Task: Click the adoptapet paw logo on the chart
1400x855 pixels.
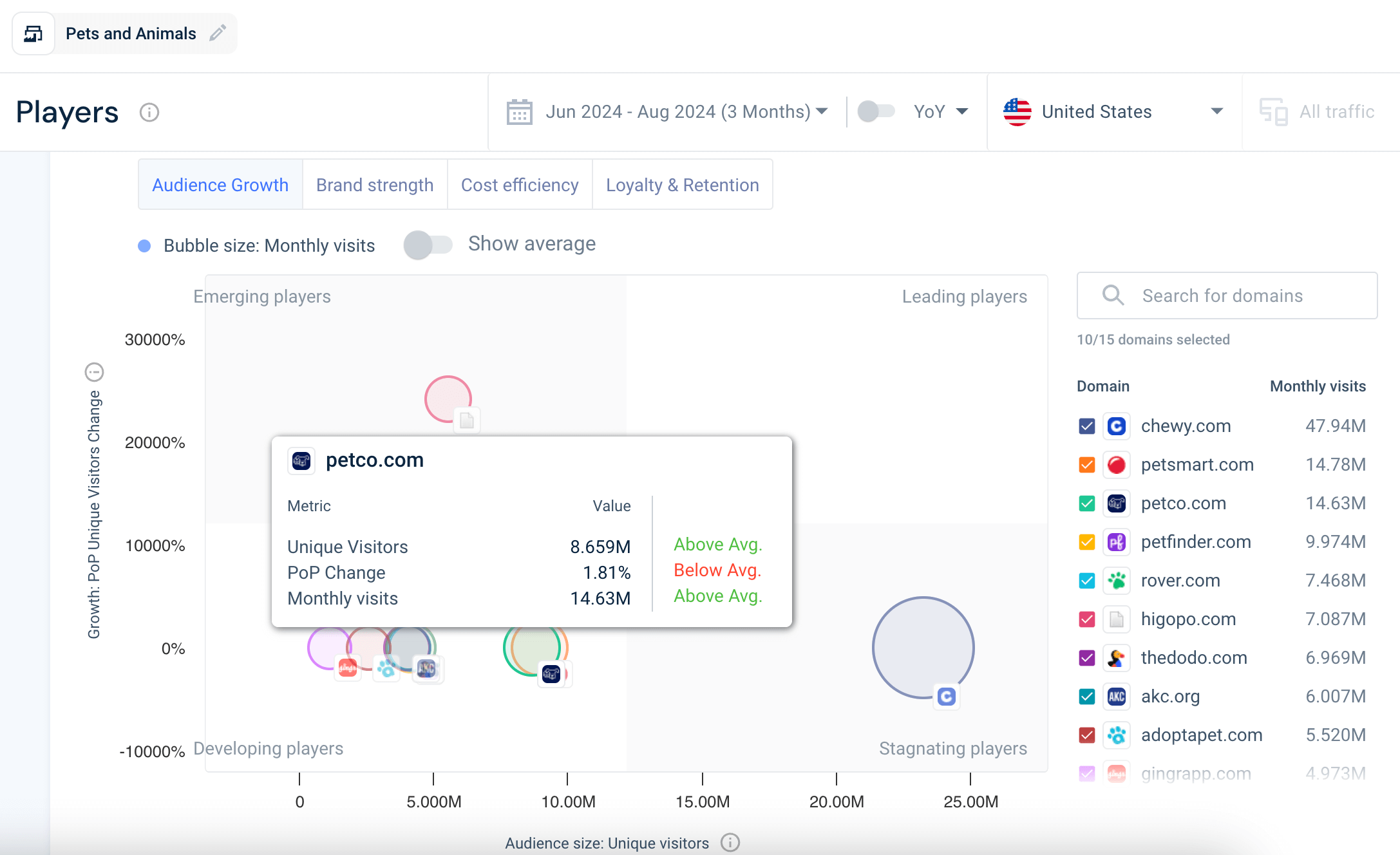Action: pos(387,669)
